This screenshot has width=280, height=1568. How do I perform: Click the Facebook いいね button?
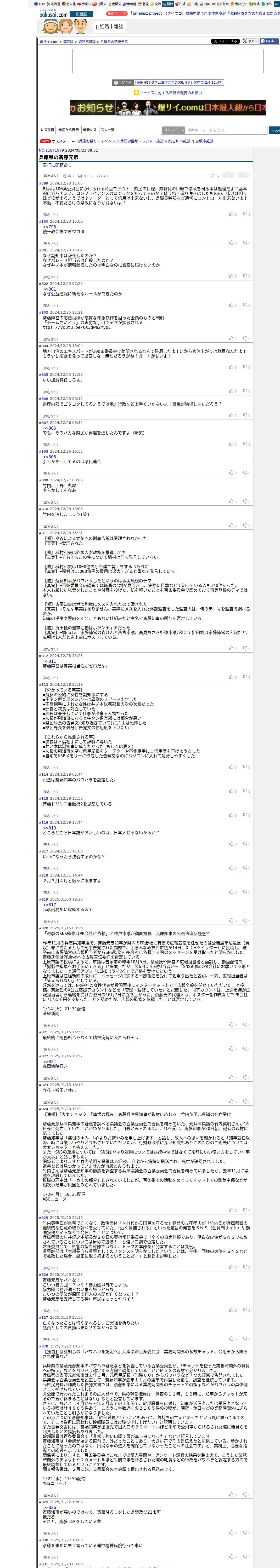coord(269,41)
